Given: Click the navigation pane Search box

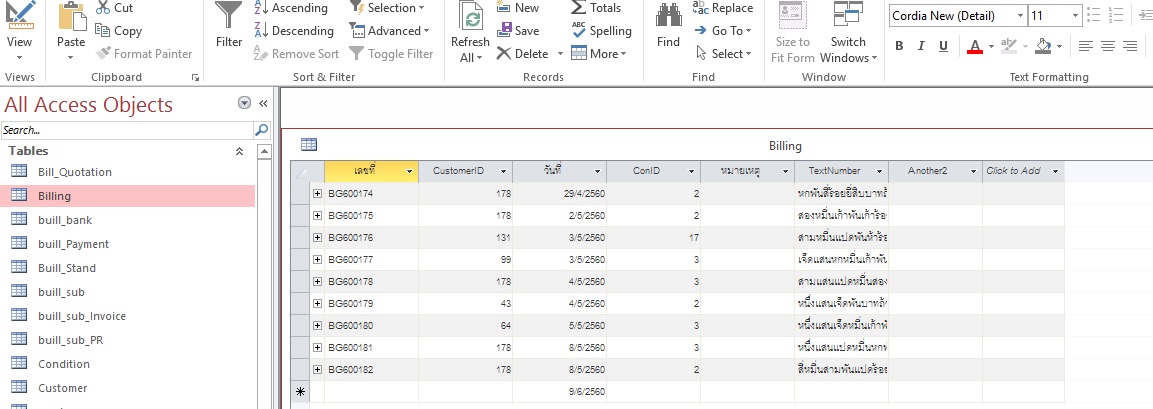Looking at the screenshot, I should [x=127, y=130].
